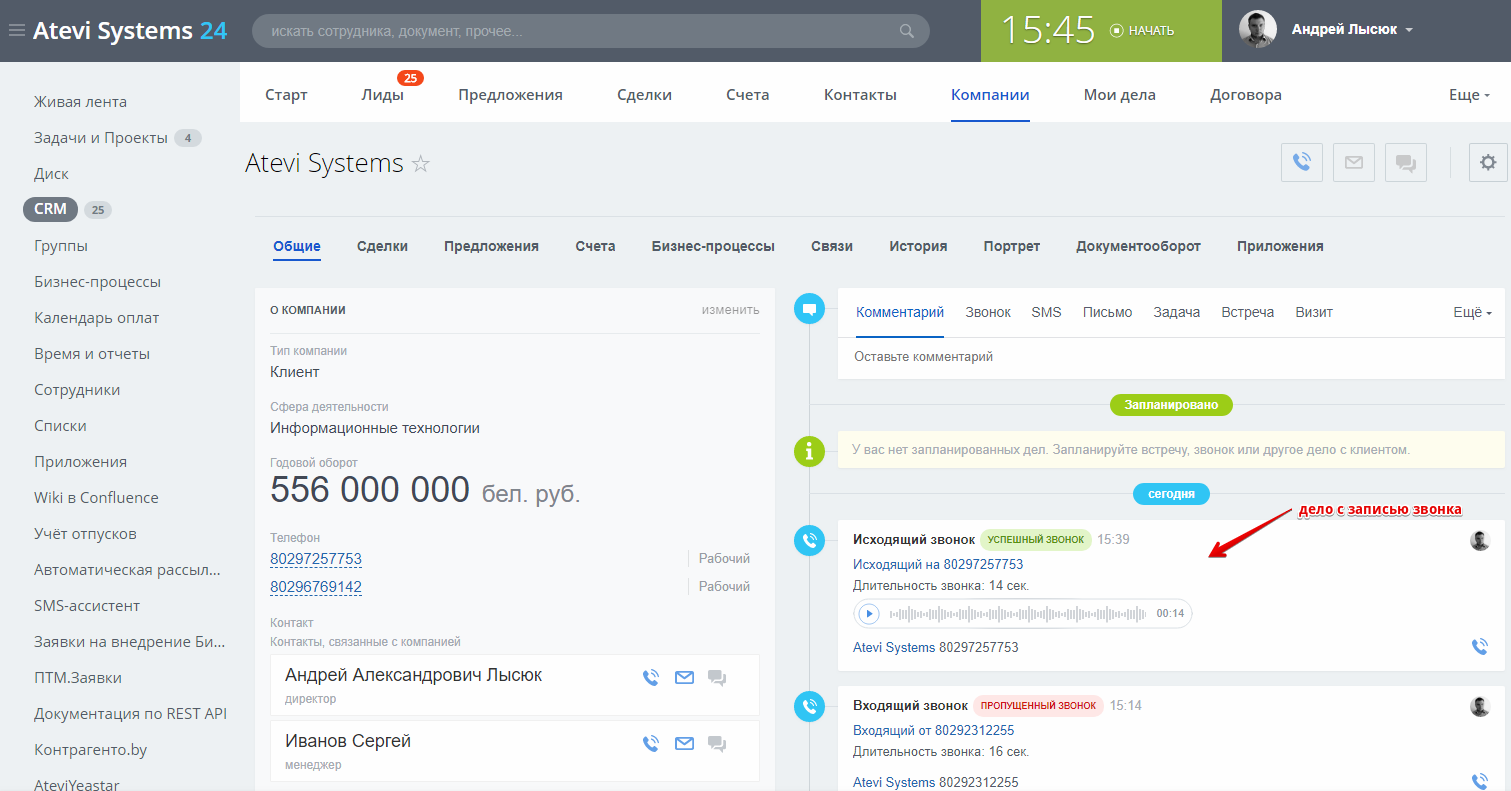This screenshot has width=1511, height=791.
Task: Expand the Ещё dropdown in the activity tabs
Action: point(1471,312)
